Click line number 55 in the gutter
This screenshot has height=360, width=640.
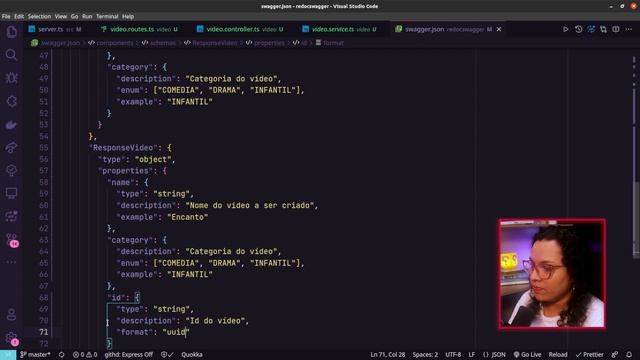pyautogui.click(x=44, y=148)
